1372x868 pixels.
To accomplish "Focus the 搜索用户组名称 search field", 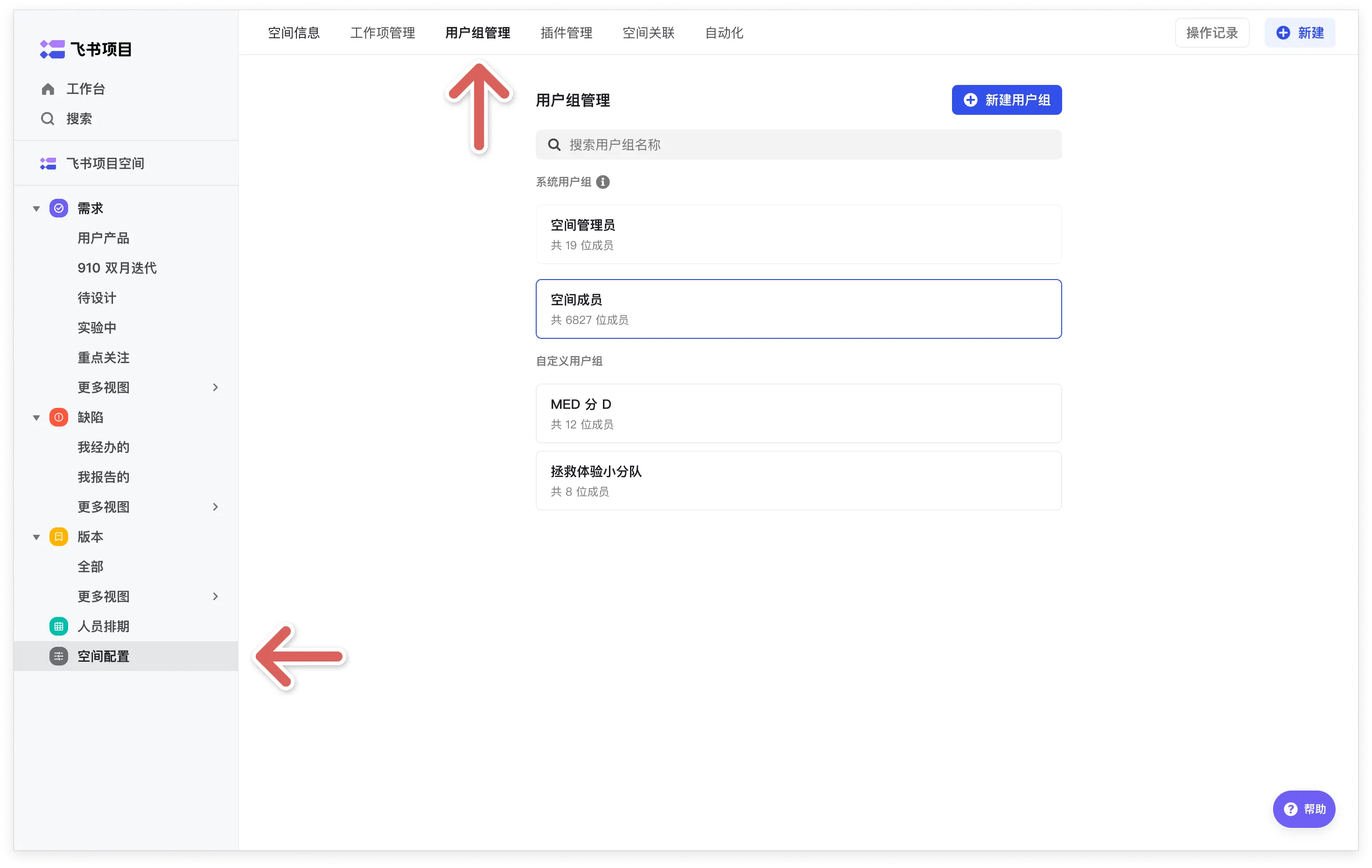I will click(x=798, y=145).
